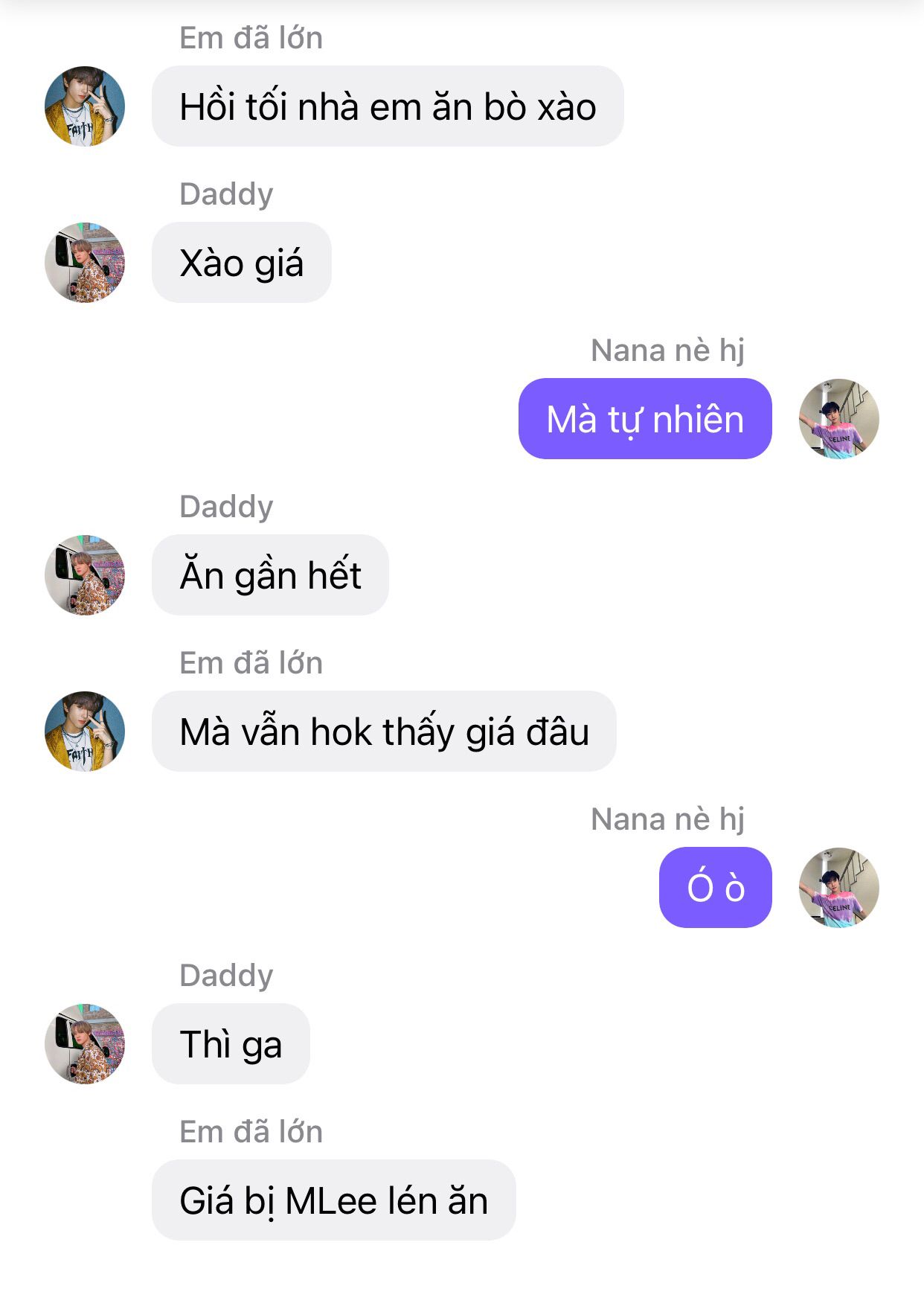Tap Nana's avatar beside 'Ó ò' bubble
924x1312 pixels.
tap(839, 888)
